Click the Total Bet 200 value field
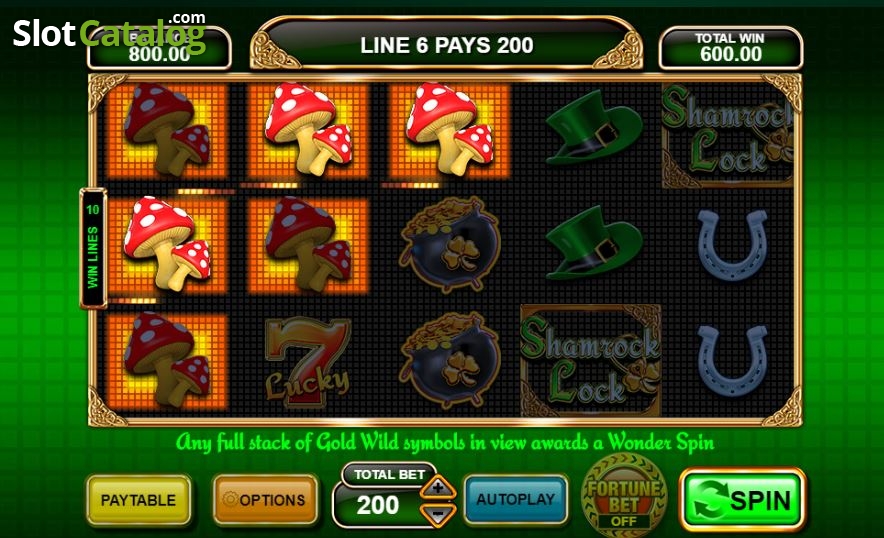Image resolution: width=884 pixels, height=538 pixels. [378, 504]
